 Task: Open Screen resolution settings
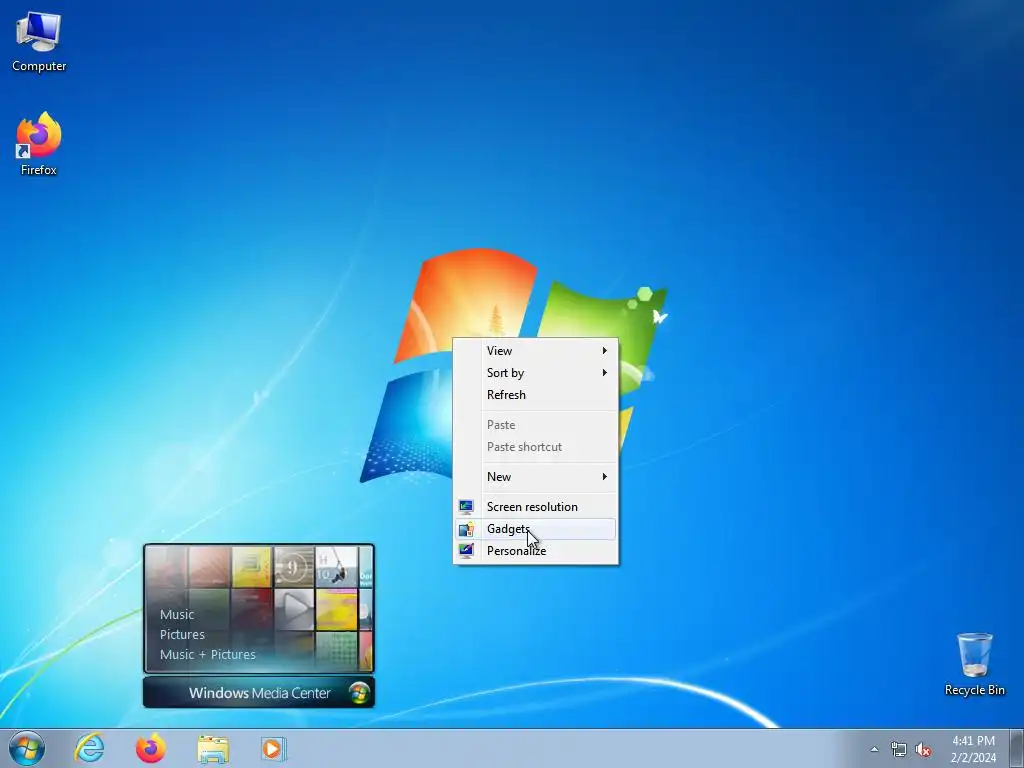[536, 507]
